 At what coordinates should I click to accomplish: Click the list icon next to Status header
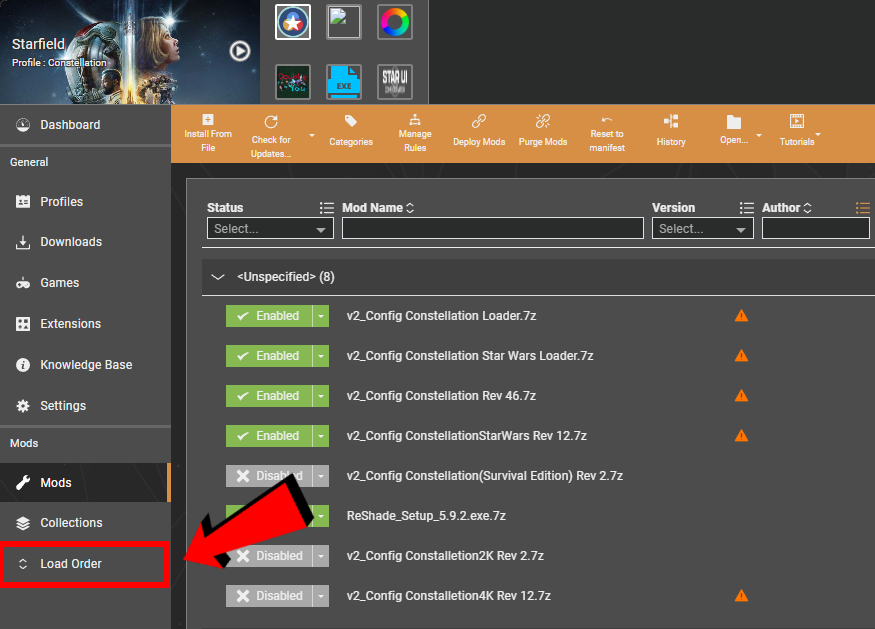326,208
